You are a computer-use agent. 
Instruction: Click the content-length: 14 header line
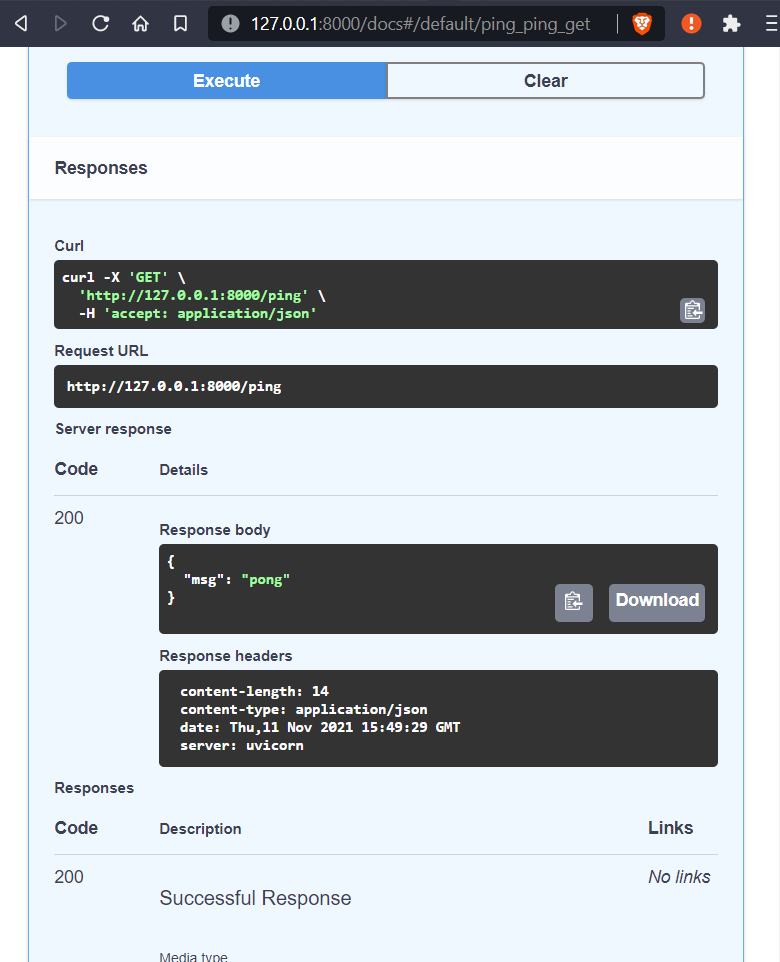tap(255, 691)
